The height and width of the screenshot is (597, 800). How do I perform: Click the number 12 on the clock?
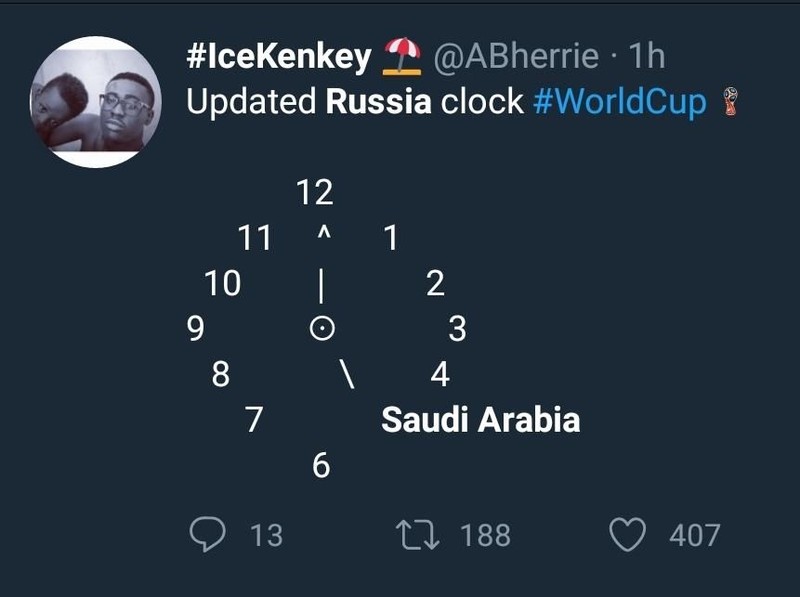tap(315, 192)
